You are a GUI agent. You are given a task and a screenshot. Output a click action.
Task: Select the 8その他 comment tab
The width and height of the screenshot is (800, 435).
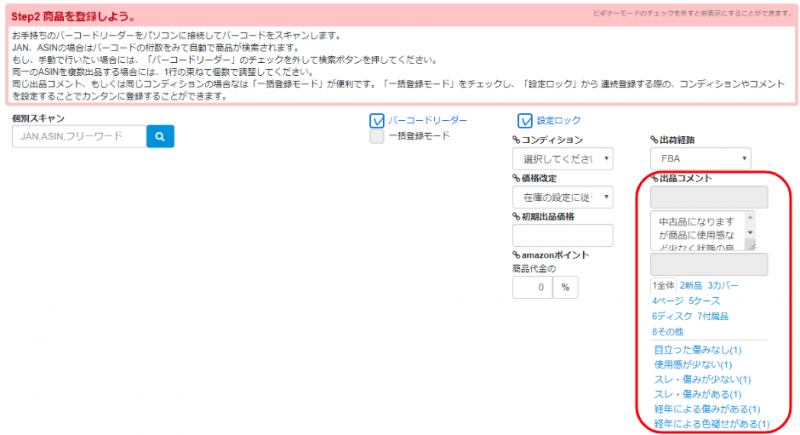coord(667,331)
